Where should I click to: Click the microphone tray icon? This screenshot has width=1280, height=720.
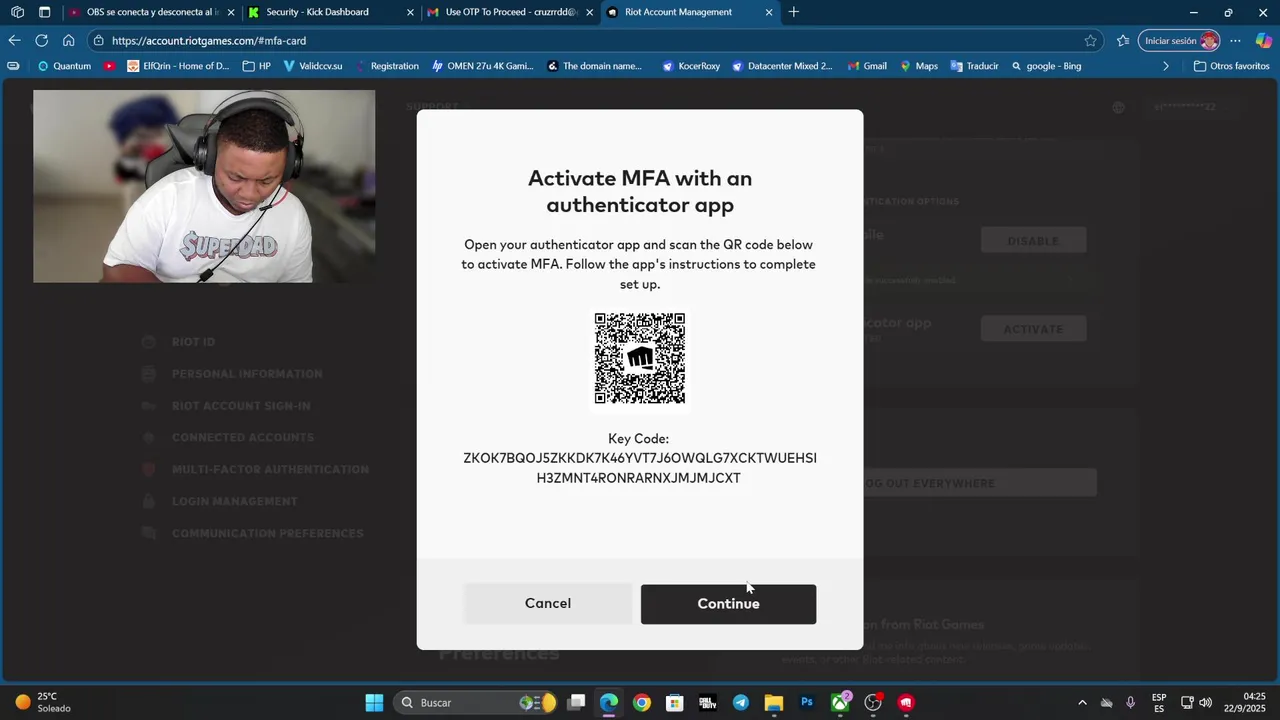point(1131,703)
